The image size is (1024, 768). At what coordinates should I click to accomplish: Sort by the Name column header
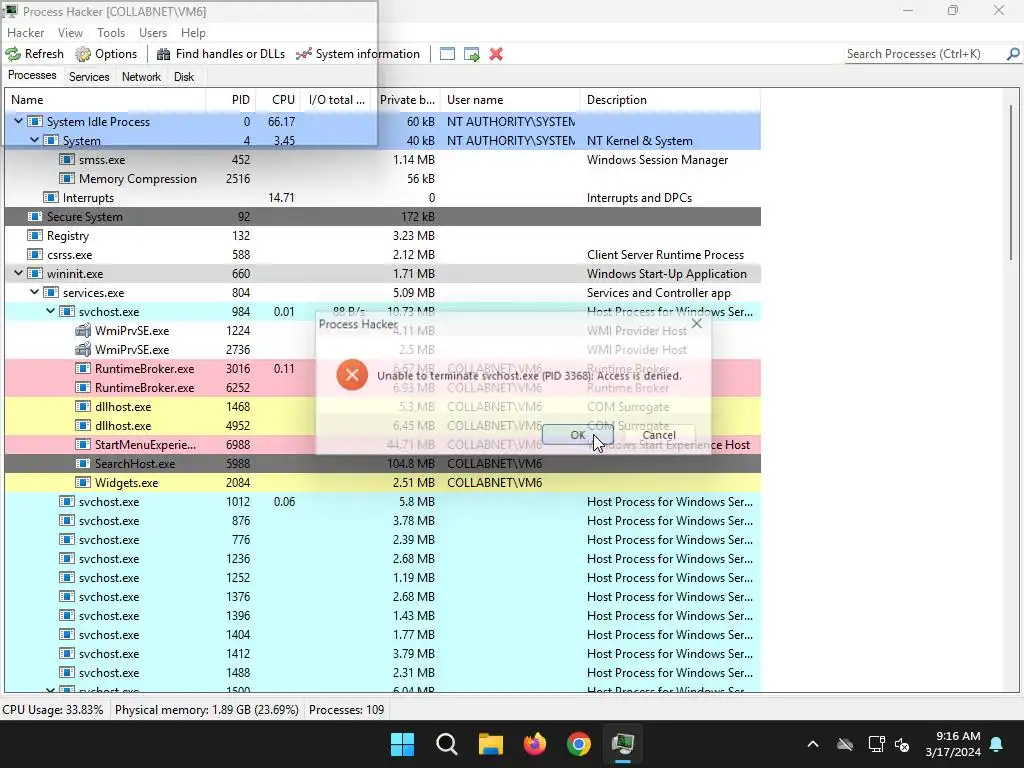pyautogui.click(x=105, y=100)
